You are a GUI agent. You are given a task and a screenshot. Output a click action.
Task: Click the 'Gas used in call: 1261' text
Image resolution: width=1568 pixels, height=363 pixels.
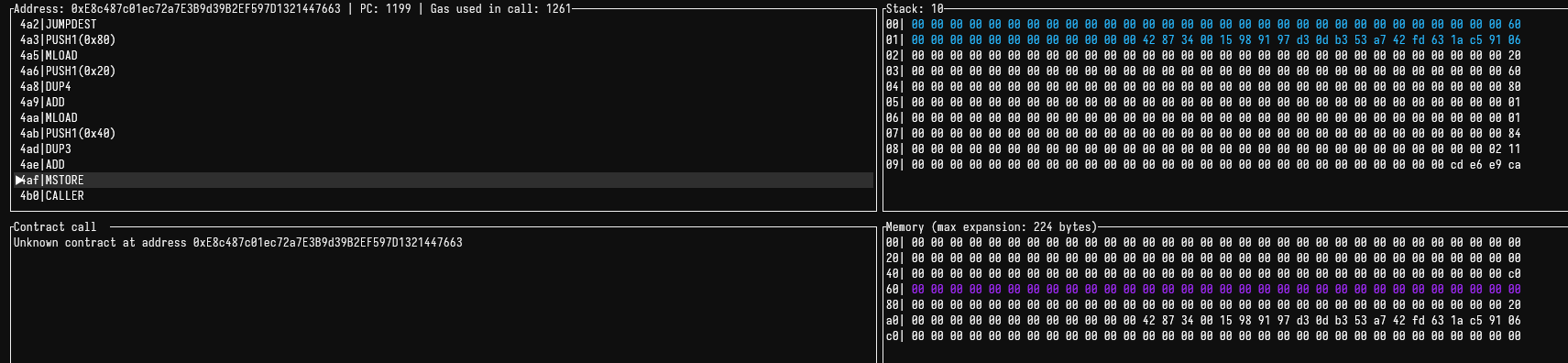500,8
